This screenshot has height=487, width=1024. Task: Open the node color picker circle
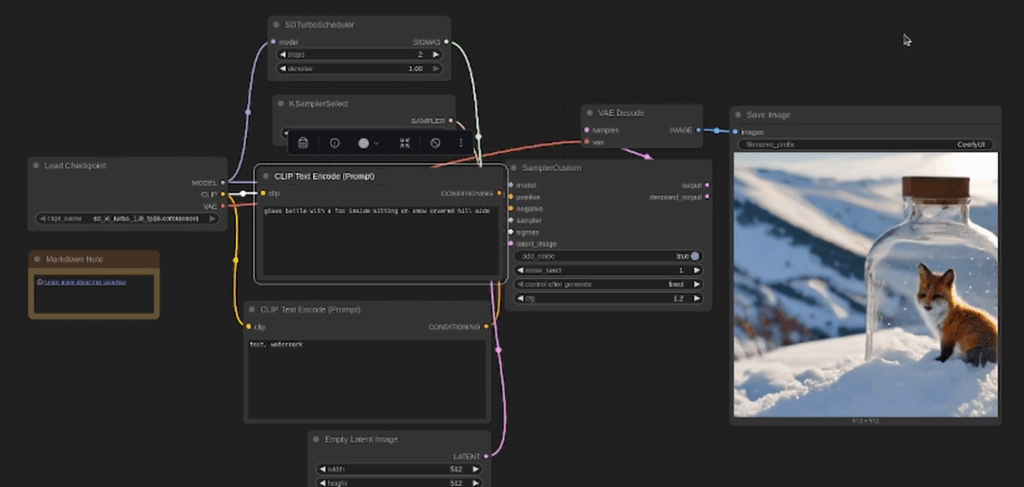click(x=364, y=143)
